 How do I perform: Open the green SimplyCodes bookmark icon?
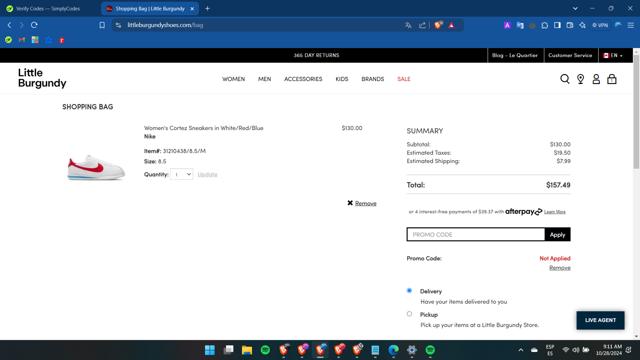point(9,40)
